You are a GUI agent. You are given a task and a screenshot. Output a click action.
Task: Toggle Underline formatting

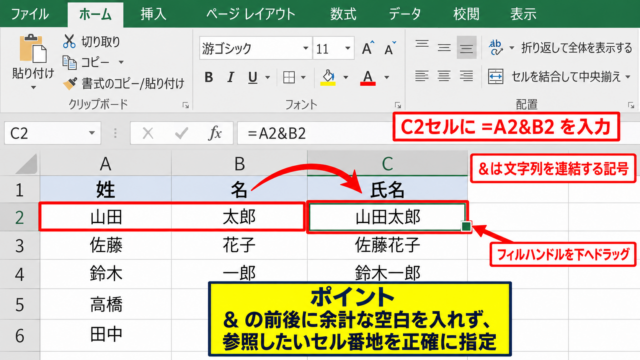(x=253, y=77)
